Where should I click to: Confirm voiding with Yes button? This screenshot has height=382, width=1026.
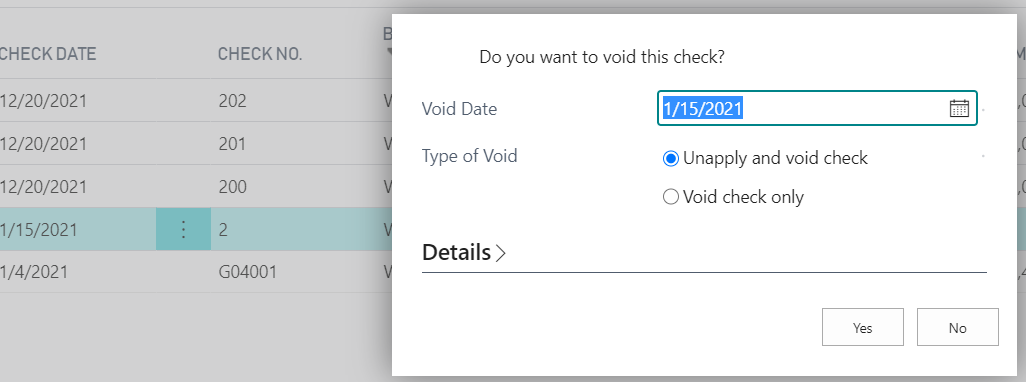[862, 327]
